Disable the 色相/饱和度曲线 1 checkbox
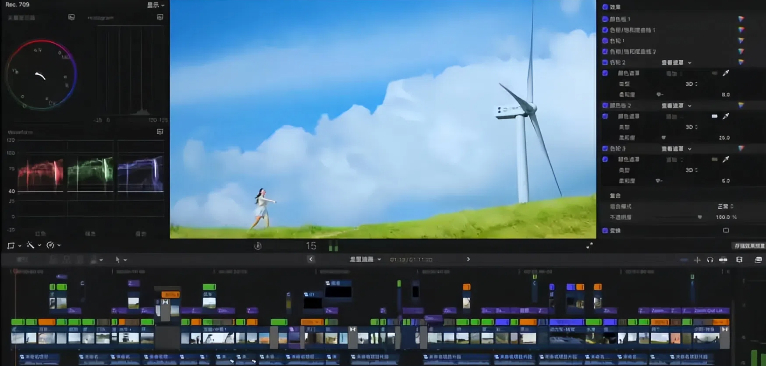The width and height of the screenshot is (766, 366). pos(605,30)
